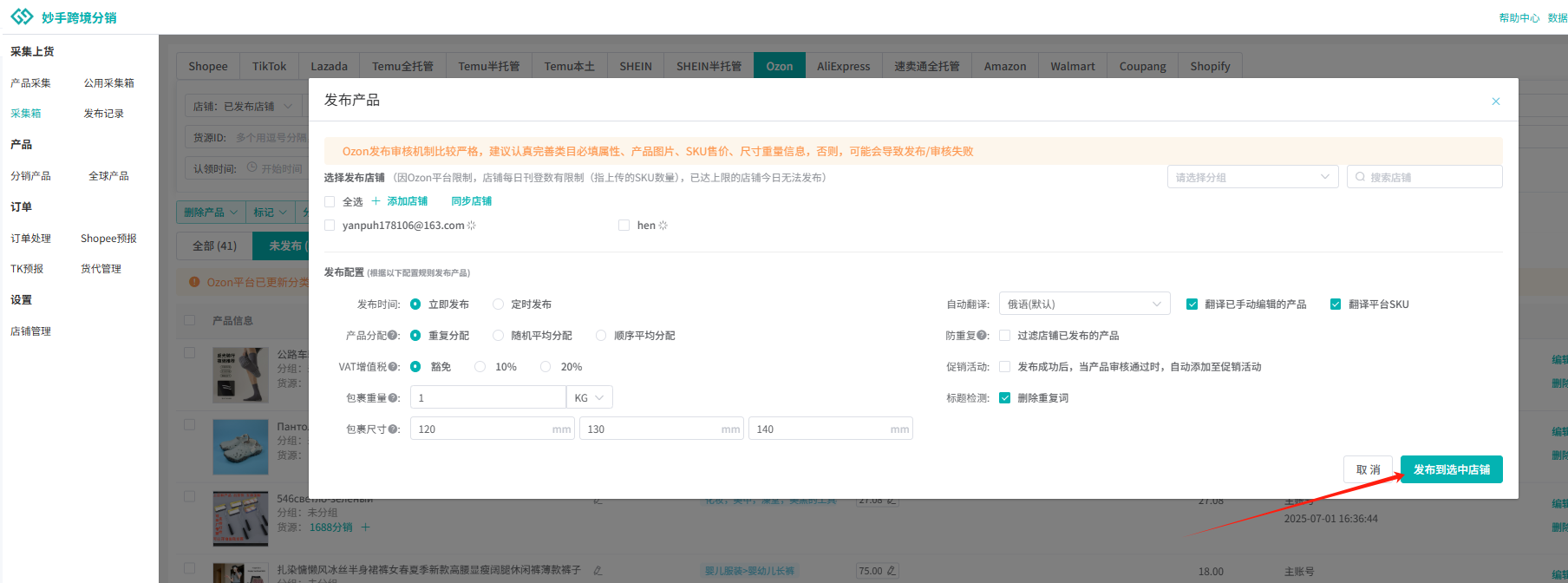Click the category tag 婴儿服装>婴幼儿长裤
The image size is (1568, 583).
[749, 571]
